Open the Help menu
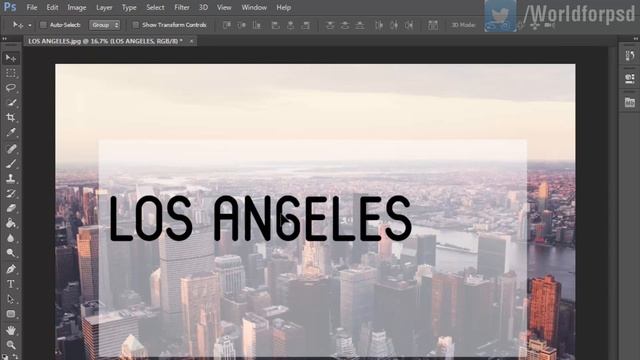 click(283, 7)
